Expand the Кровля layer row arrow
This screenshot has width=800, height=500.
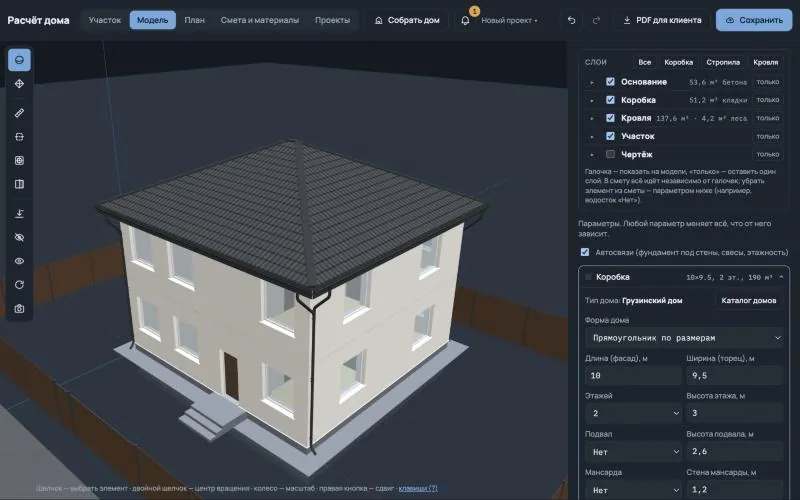click(x=592, y=118)
